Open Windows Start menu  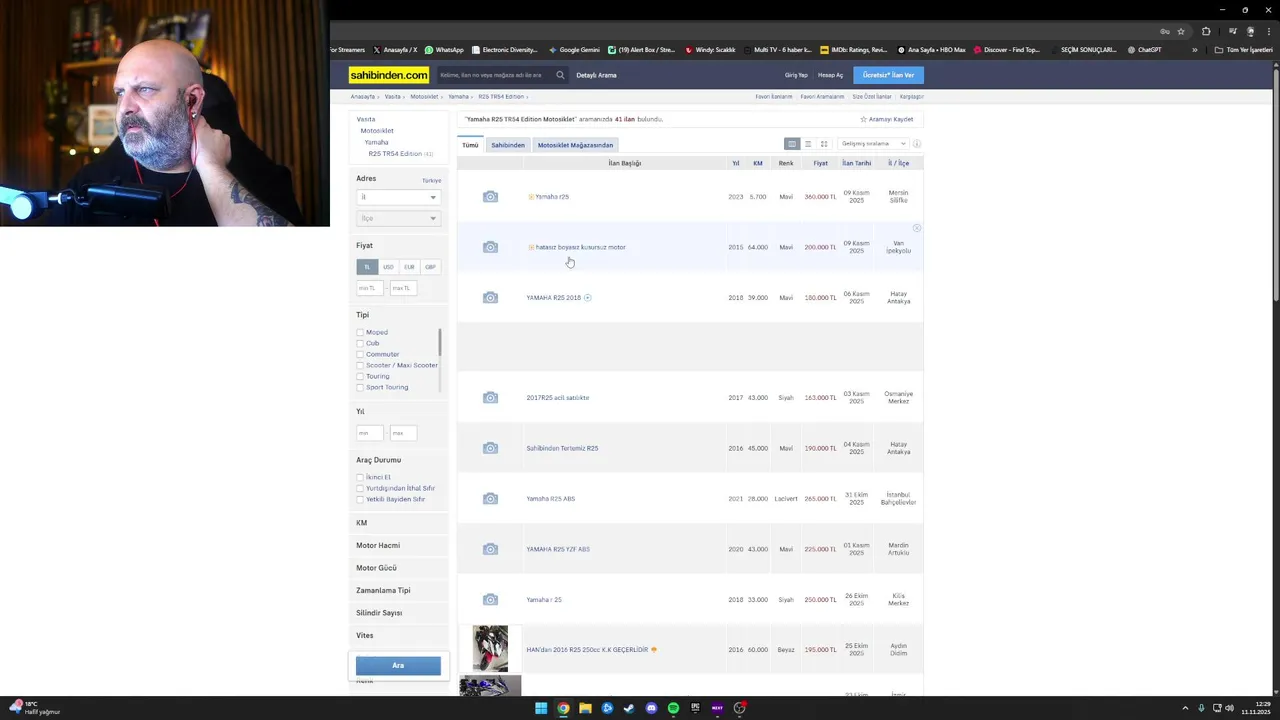pyautogui.click(x=541, y=708)
